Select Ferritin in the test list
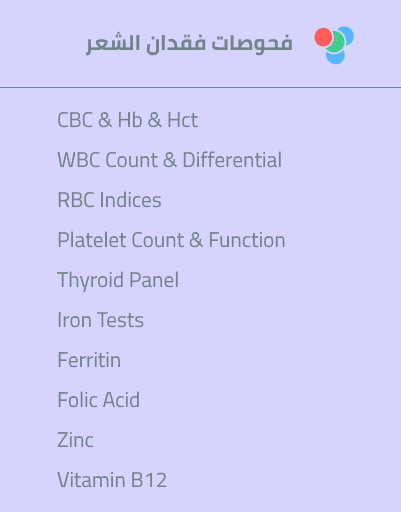This screenshot has width=401, height=512. pos(89,360)
